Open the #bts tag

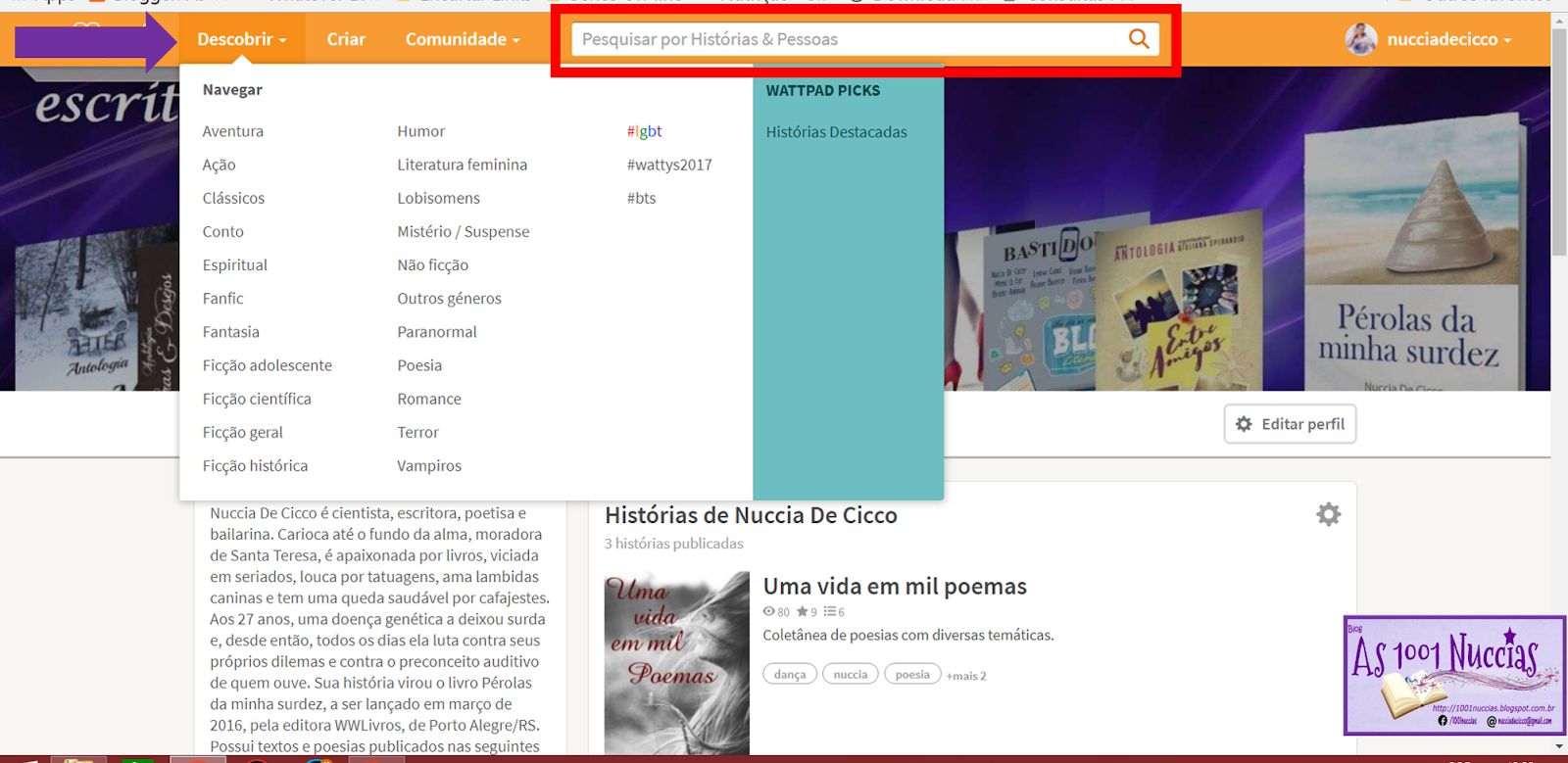(641, 198)
